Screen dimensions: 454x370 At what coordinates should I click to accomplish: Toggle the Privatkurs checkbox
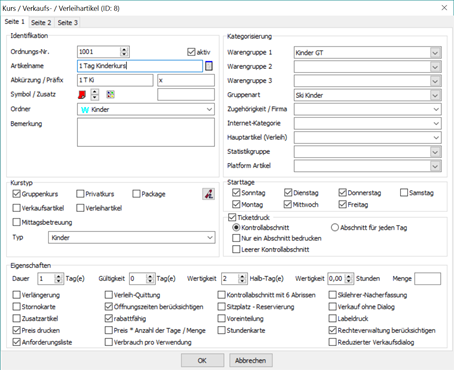pos(80,194)
